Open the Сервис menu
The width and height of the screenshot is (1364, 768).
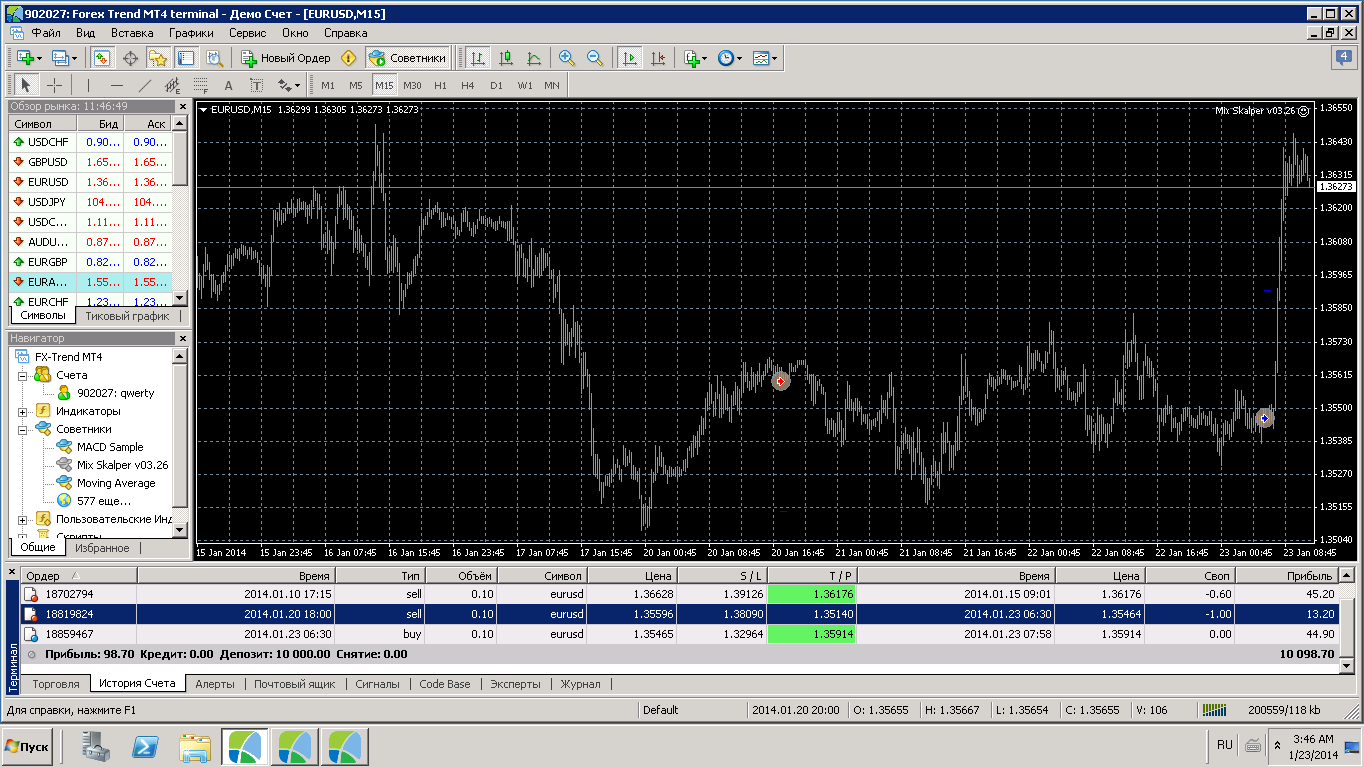(x=247, y=32)
